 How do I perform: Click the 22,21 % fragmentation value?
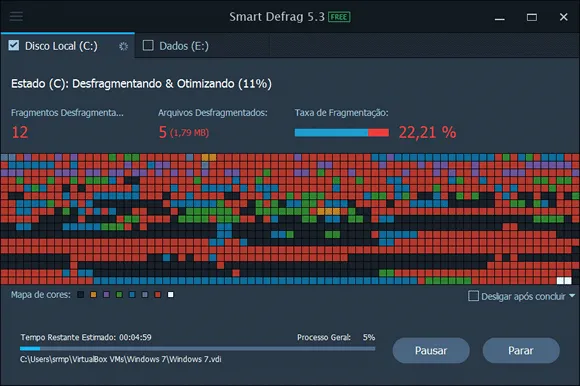tap(427, 132)
